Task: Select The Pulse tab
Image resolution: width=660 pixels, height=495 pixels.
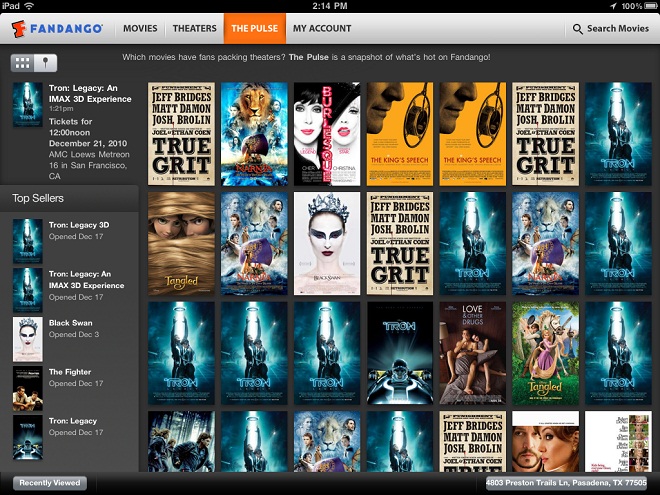Action: coord(255,28)
